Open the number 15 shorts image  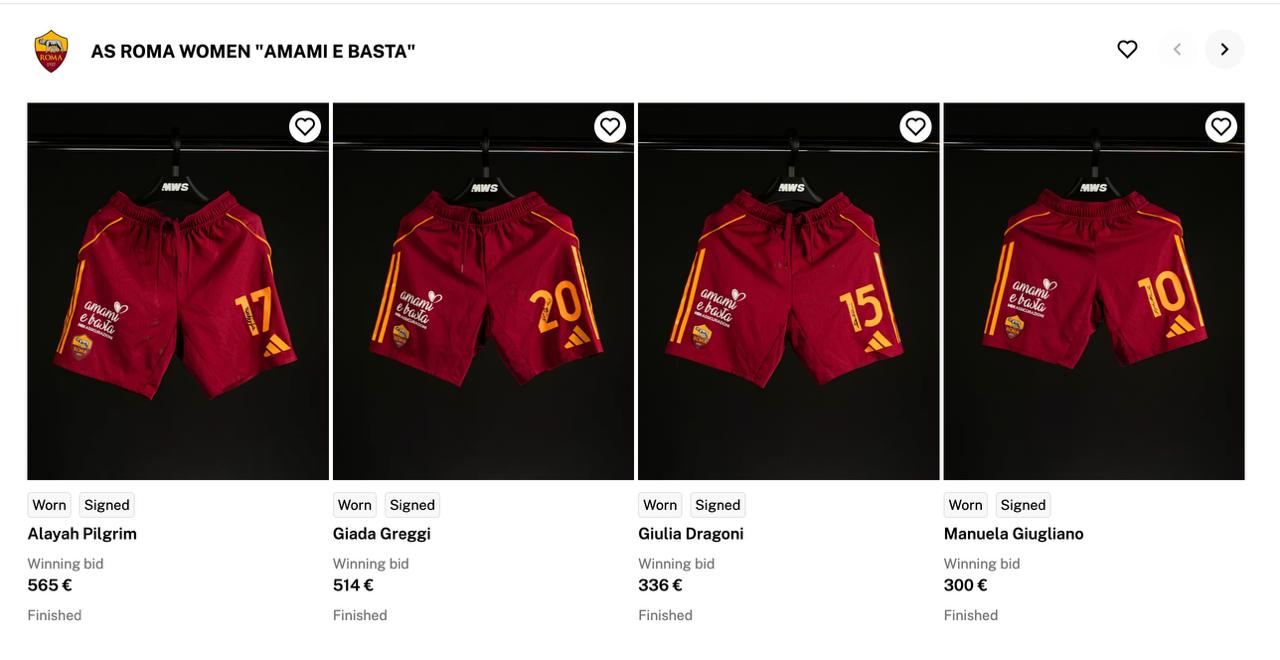pyautogui.click(x=789, y=291)
